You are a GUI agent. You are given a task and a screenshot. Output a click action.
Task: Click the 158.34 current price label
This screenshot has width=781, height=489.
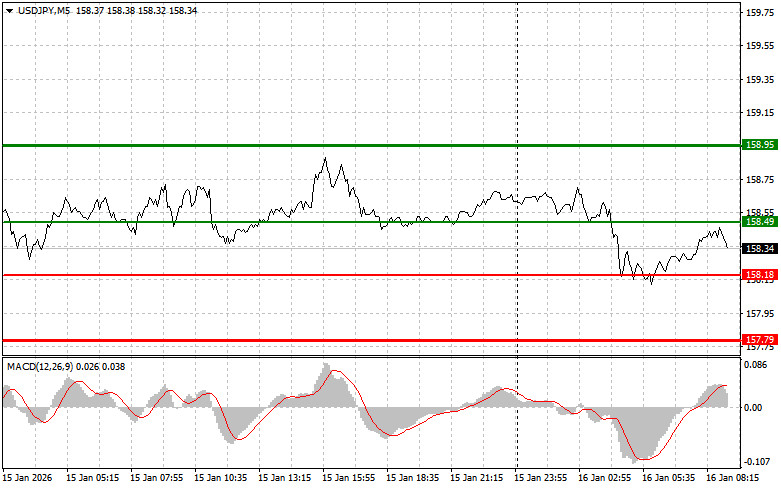[x=760, y=248]
